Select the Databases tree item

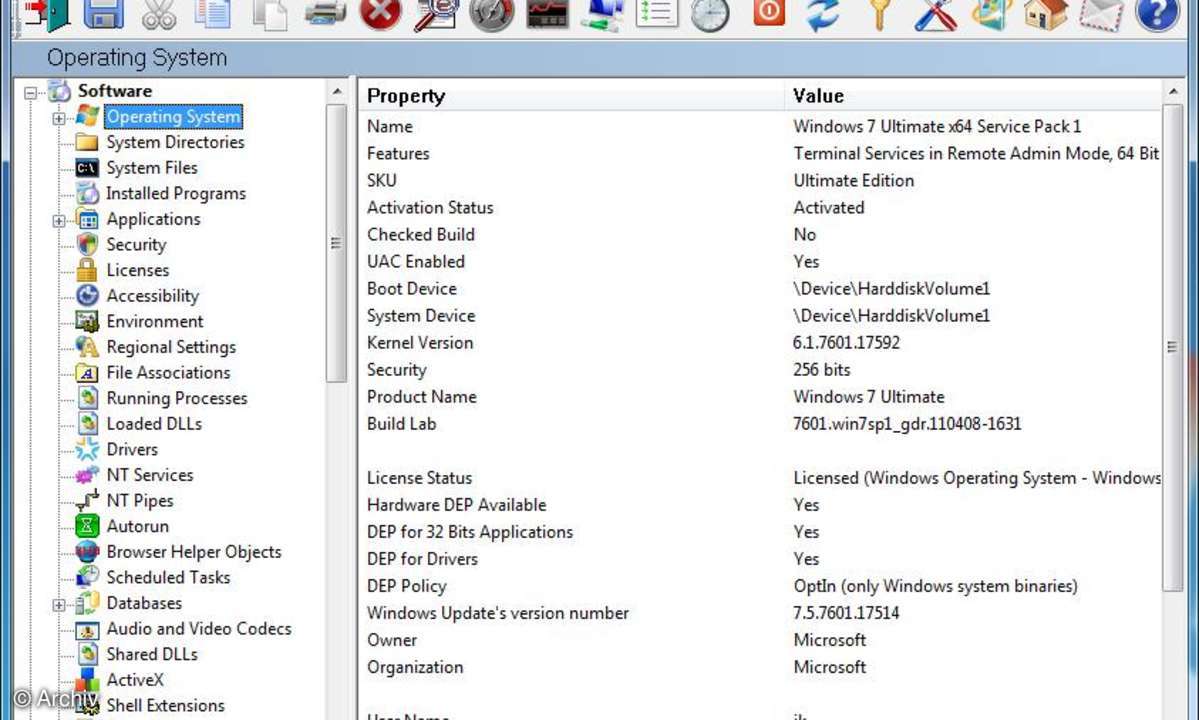pos(144,603)
